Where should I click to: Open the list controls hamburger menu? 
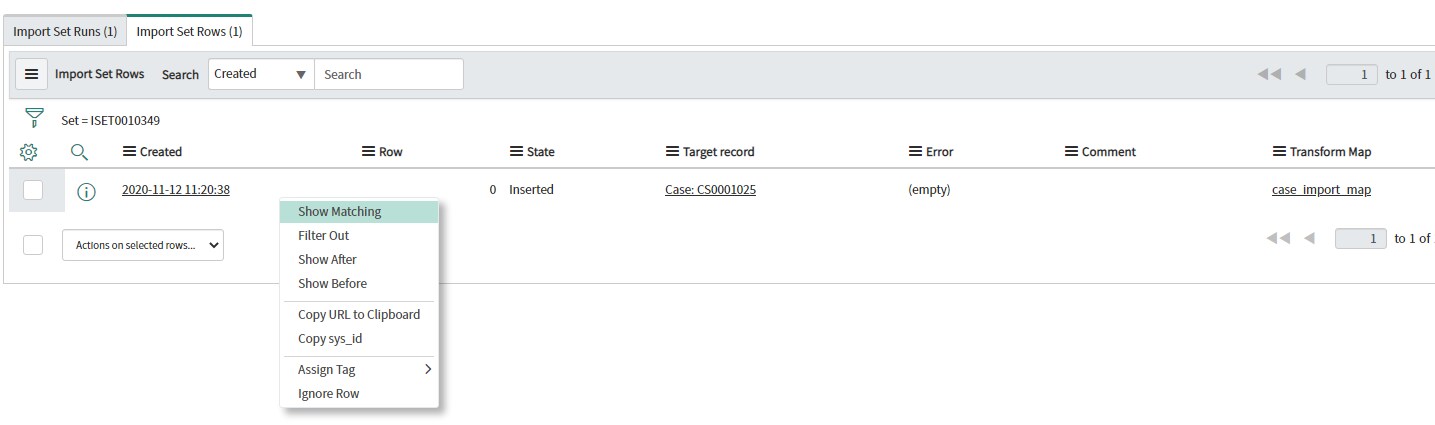(x=31, y=74)
